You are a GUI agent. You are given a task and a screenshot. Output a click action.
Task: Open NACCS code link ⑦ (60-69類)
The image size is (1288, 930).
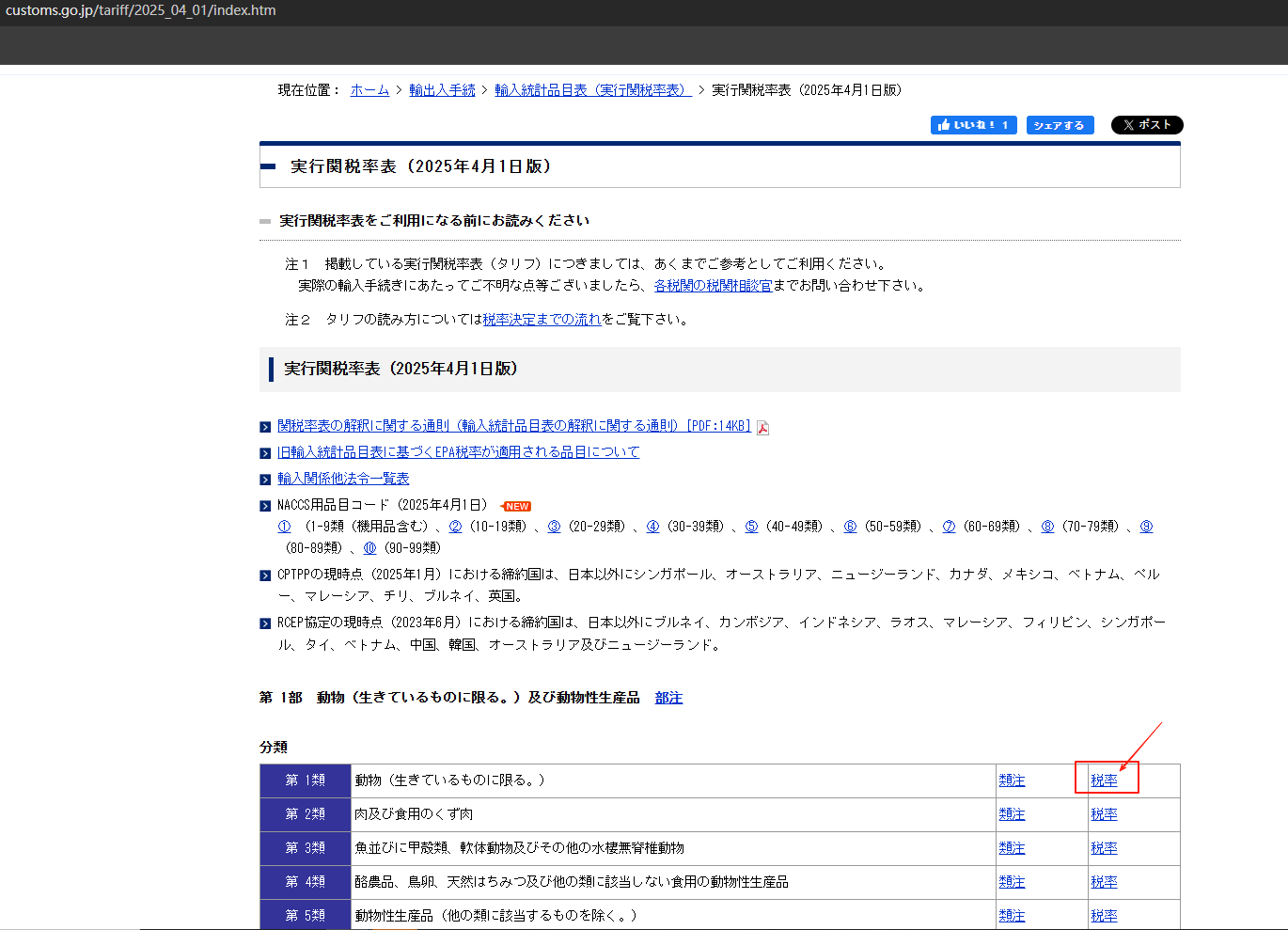949,527
